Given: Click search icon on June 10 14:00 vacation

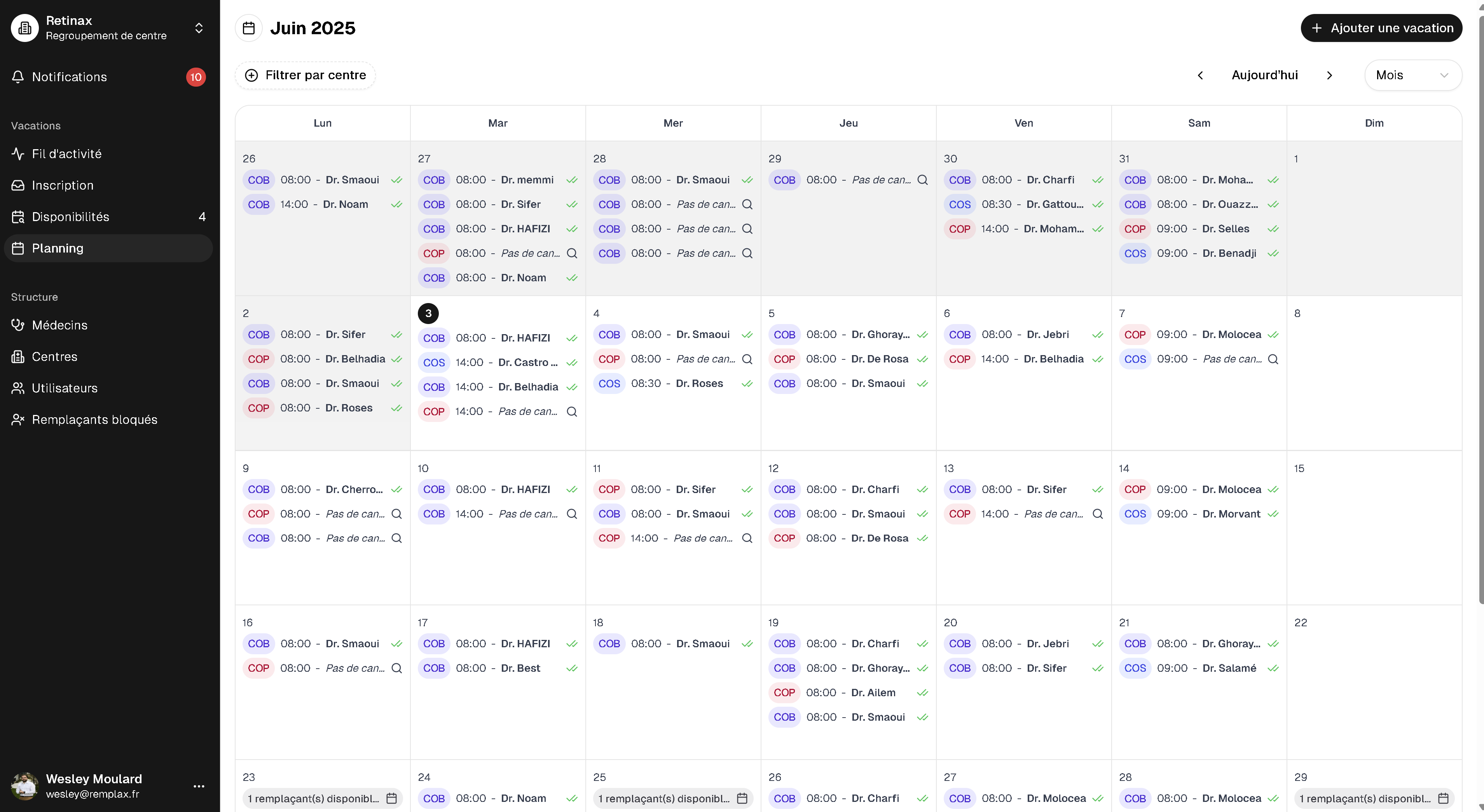Looking at the screenshot, I should (x=571, y=514).
